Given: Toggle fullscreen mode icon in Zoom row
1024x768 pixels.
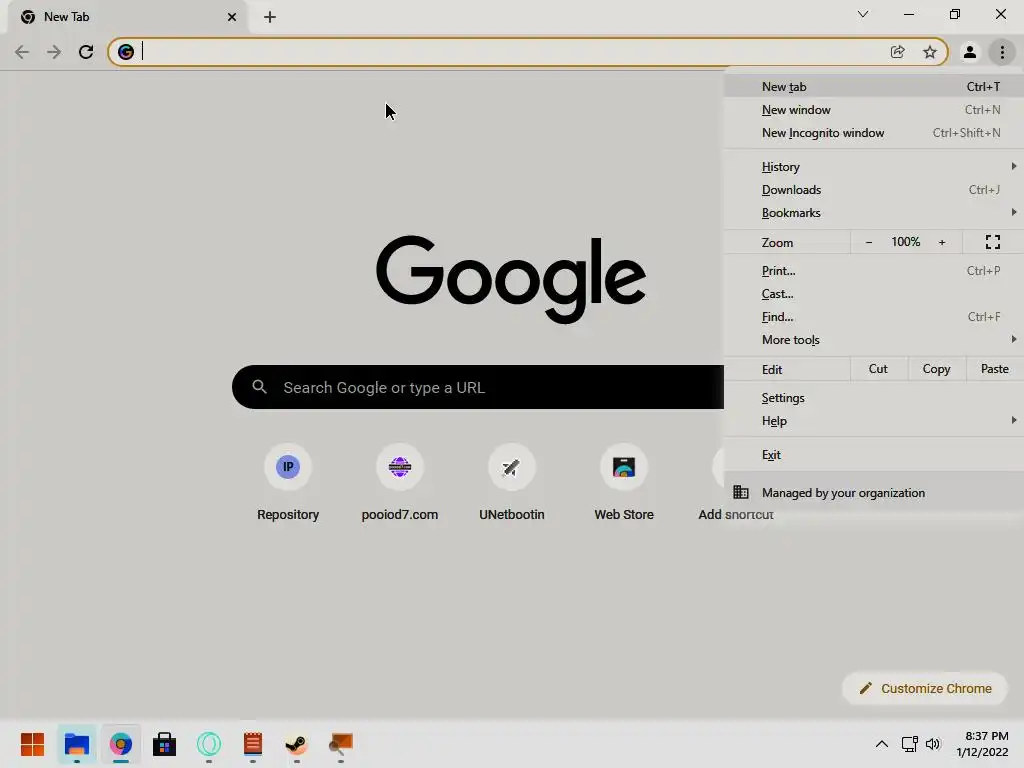Looking at the screenshot, I should (x=993, y=242).
